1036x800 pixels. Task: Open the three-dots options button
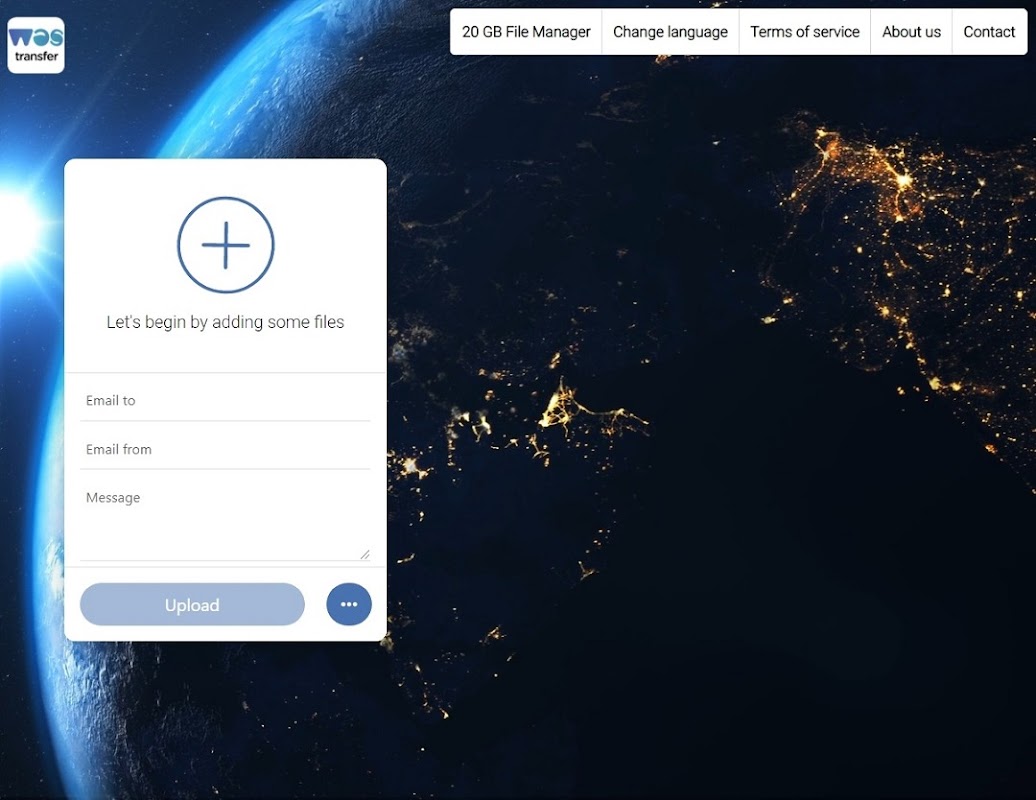349,604
